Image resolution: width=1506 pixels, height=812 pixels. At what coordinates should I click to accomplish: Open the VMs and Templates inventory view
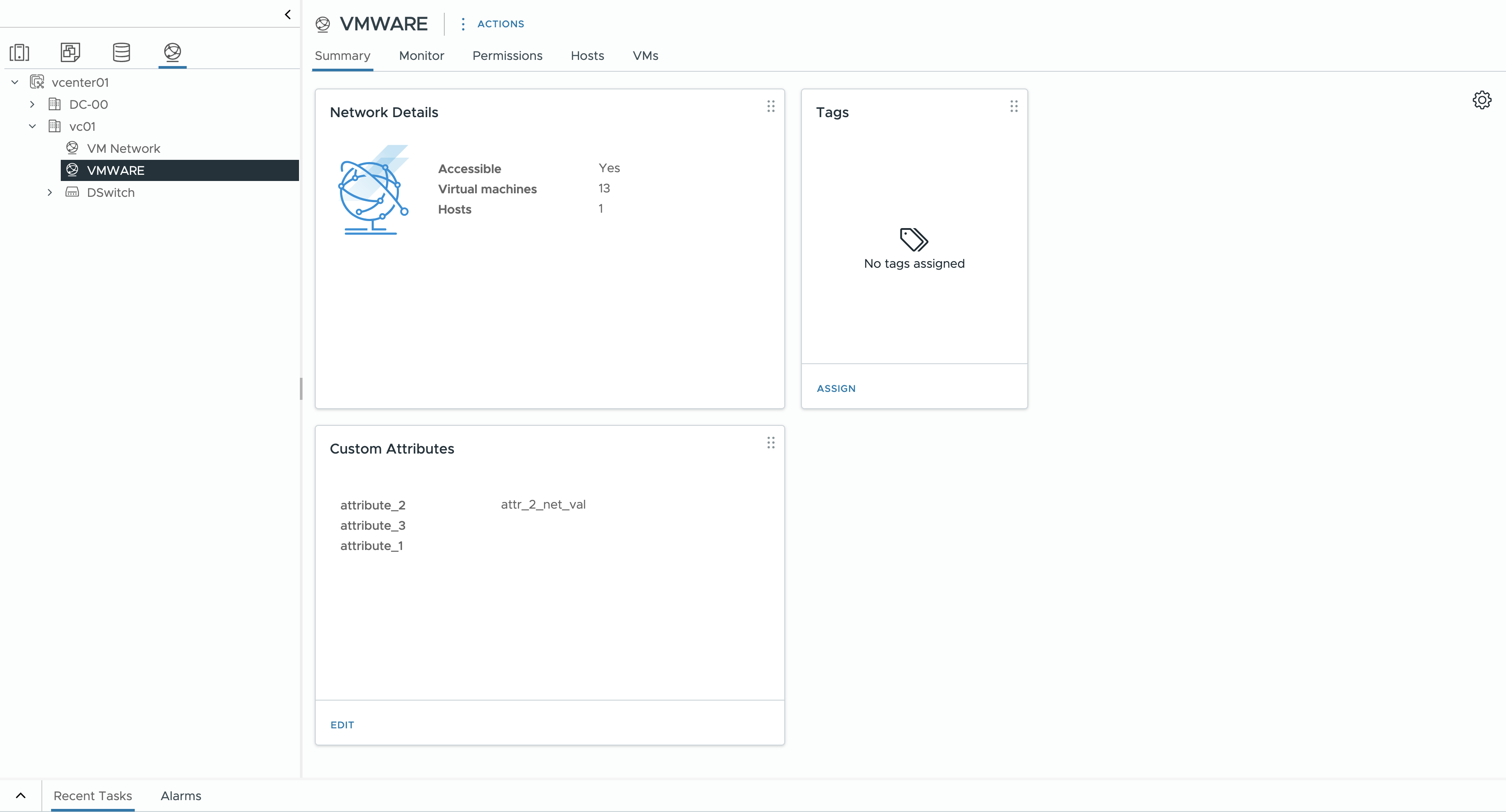pos(70,52)
